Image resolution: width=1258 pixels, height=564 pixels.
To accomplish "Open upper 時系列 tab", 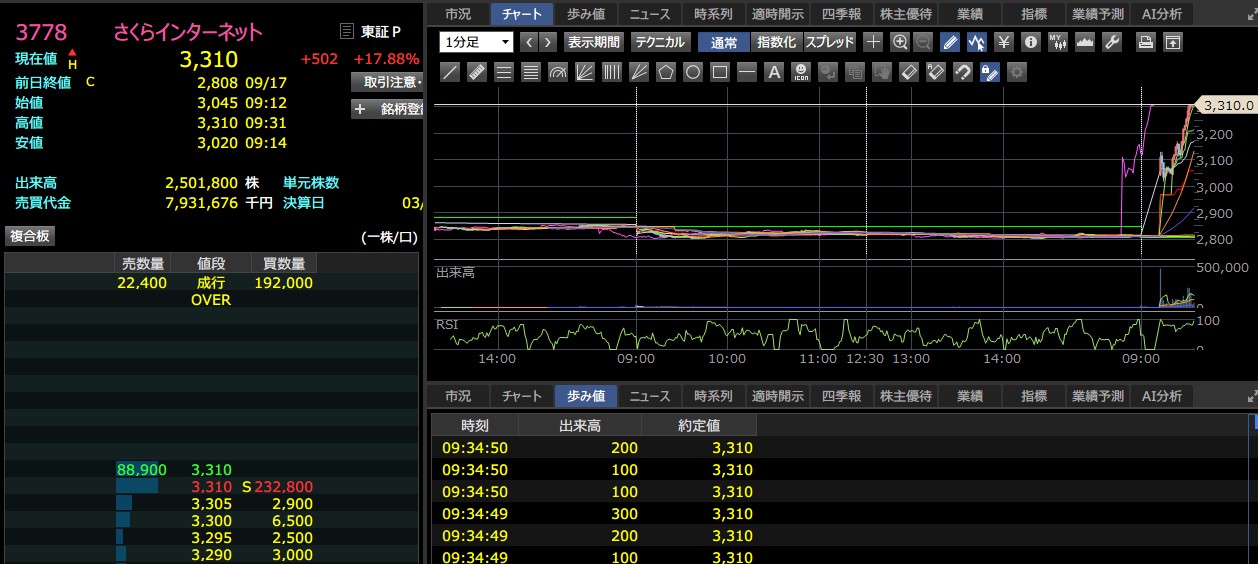I will [713, 14].
